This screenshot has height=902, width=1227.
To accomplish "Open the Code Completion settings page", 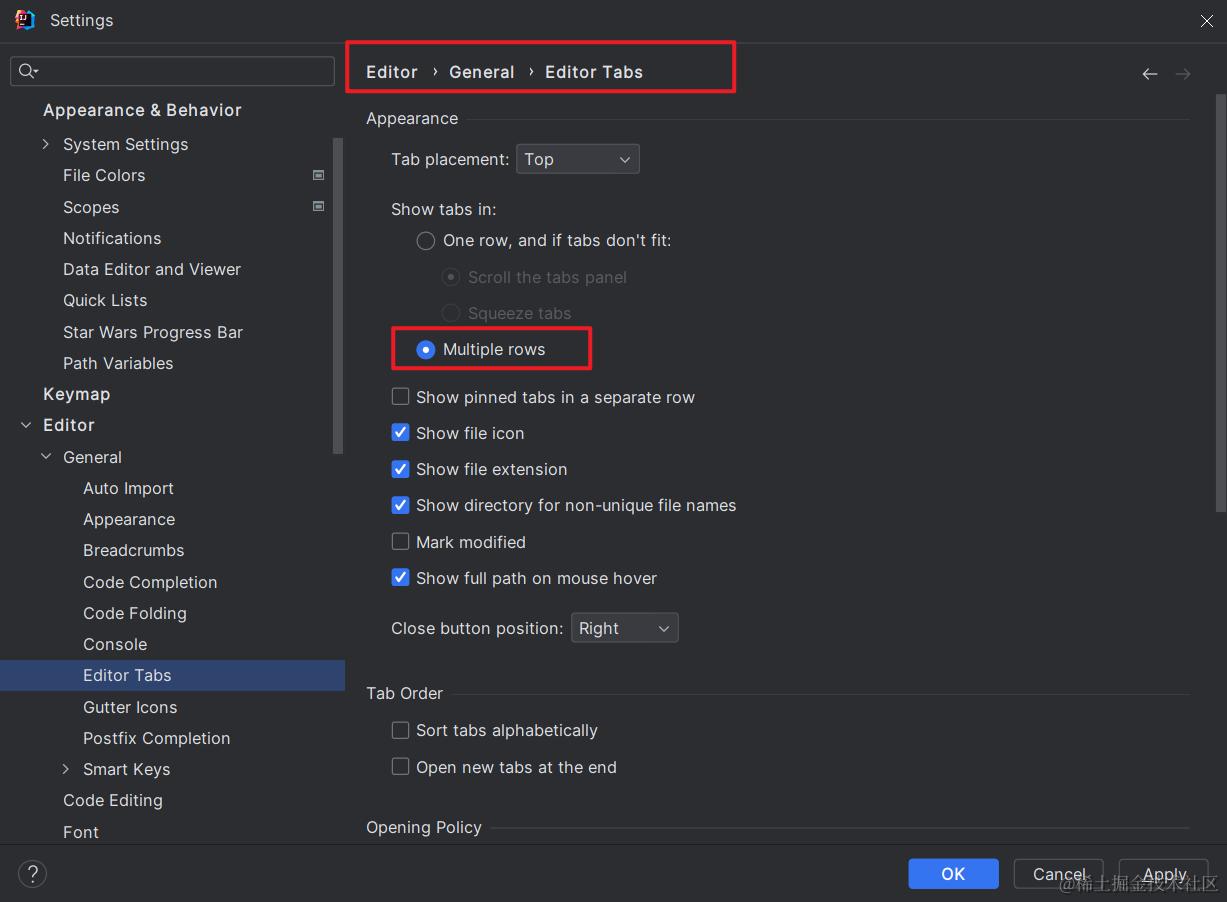I will [x=150, y=582].
